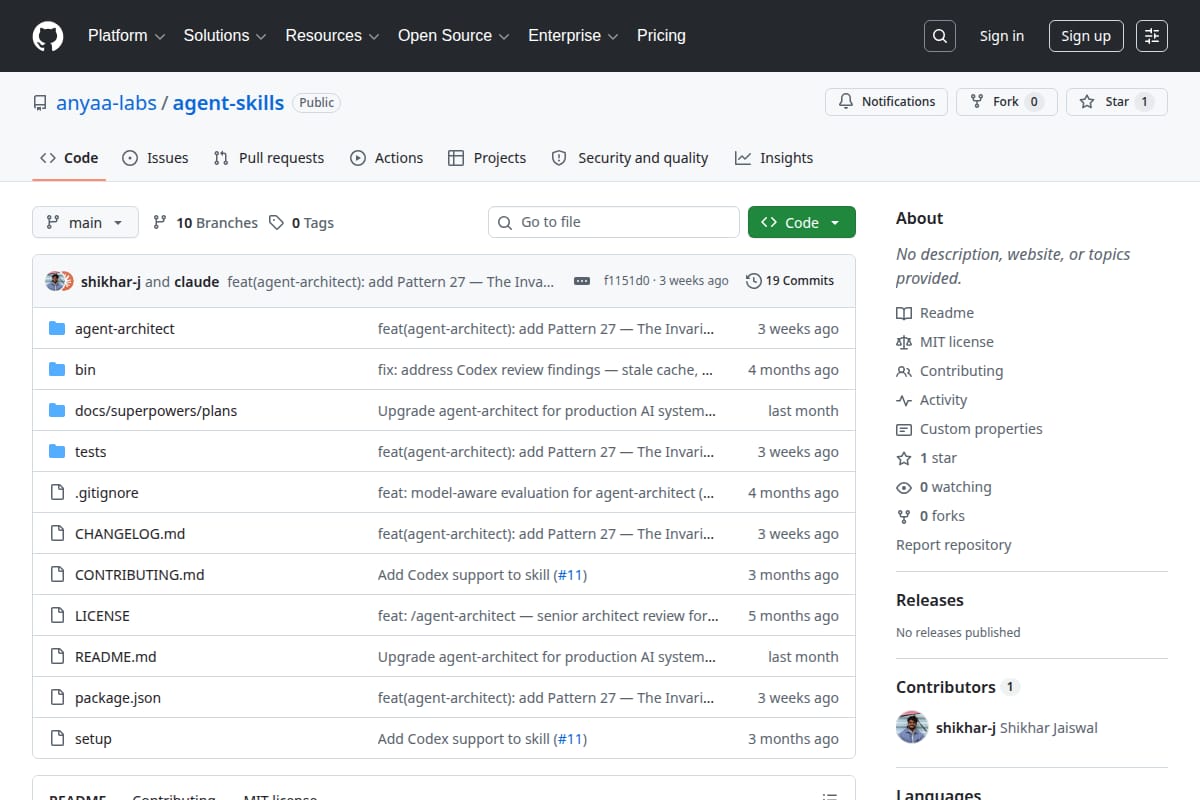Open the Contributors heading link
The height and width of the screenshot is (800, 1200).
pyautogui.click(x=946, y=687)
